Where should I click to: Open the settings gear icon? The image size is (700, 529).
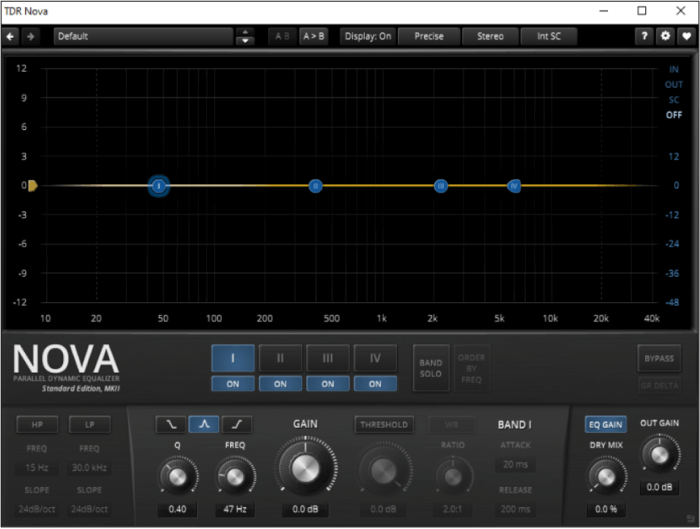click(665, 36)
